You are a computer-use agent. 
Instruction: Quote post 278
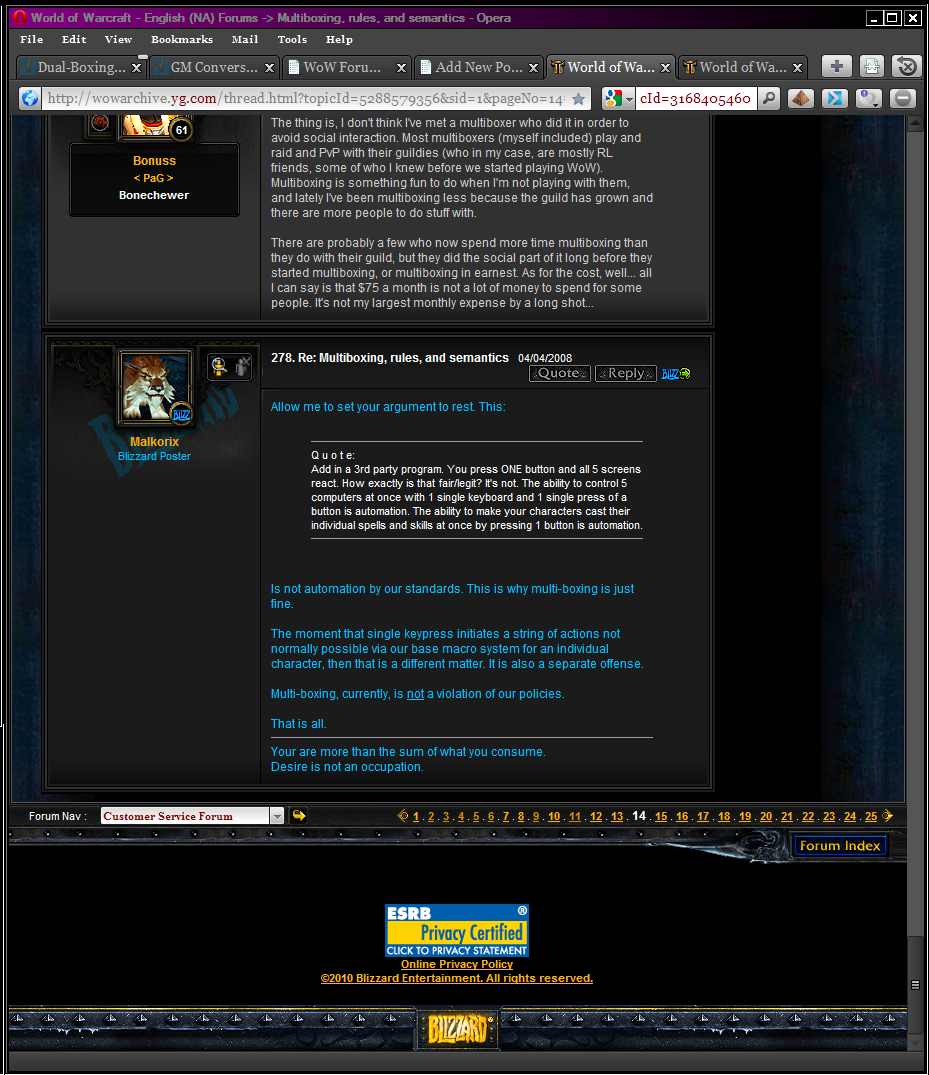point(559,374)
